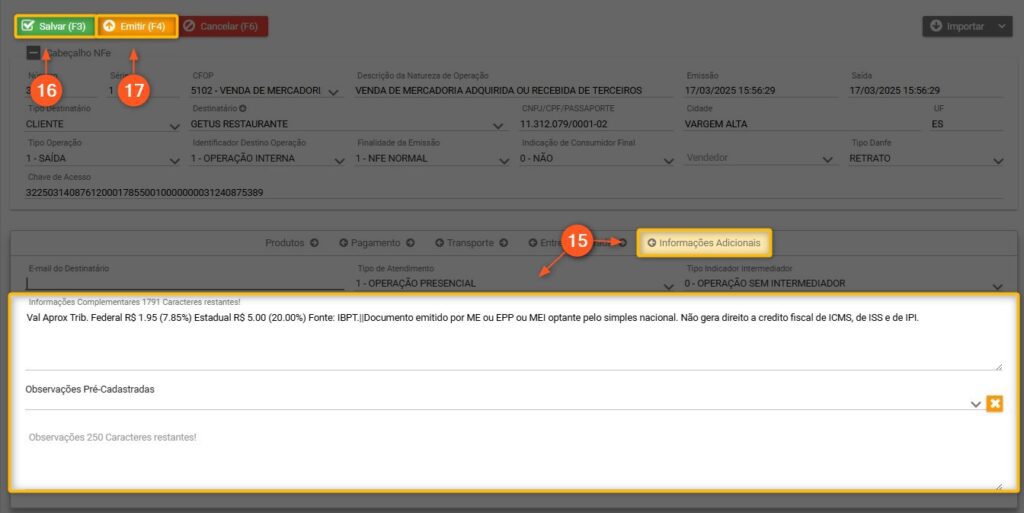Open the Importar dropdown button
Viewport: 1024px width, 513px height.
[x=966, y=27]
